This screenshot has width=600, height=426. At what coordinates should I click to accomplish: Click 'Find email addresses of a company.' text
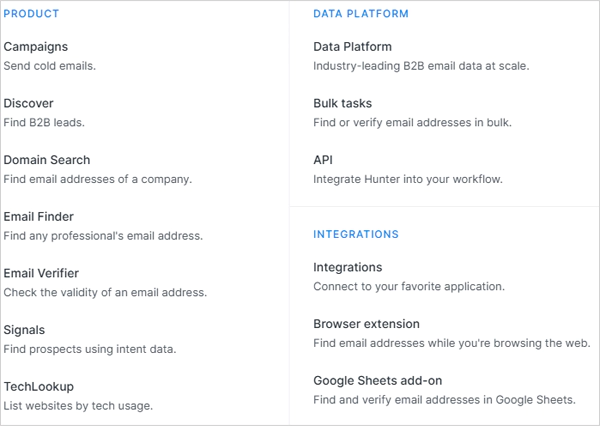(98, 179)
